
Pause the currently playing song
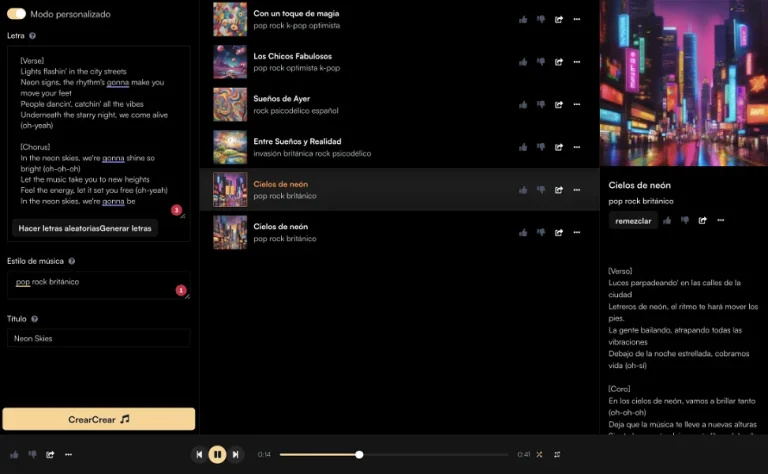(217, 454)
